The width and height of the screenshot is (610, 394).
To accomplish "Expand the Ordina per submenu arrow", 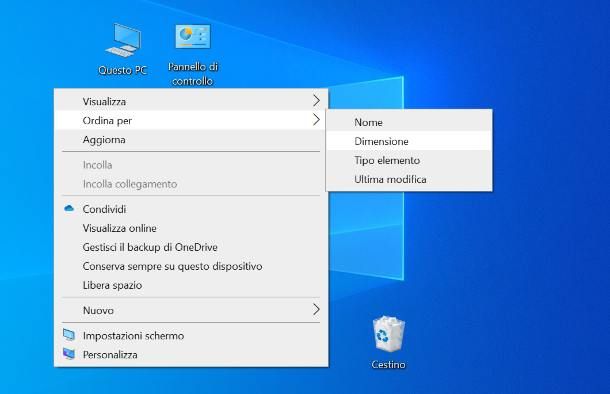I will 316,120.
